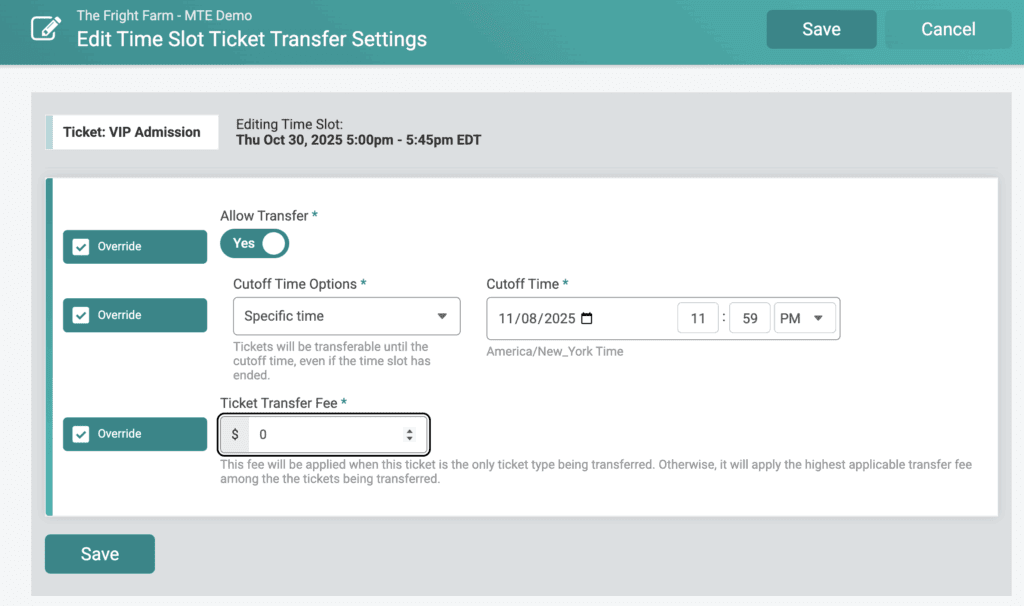Click the cutoff minute field showing 59
The height and width of the screenshot is (606, 1024).
pos(749,319)
